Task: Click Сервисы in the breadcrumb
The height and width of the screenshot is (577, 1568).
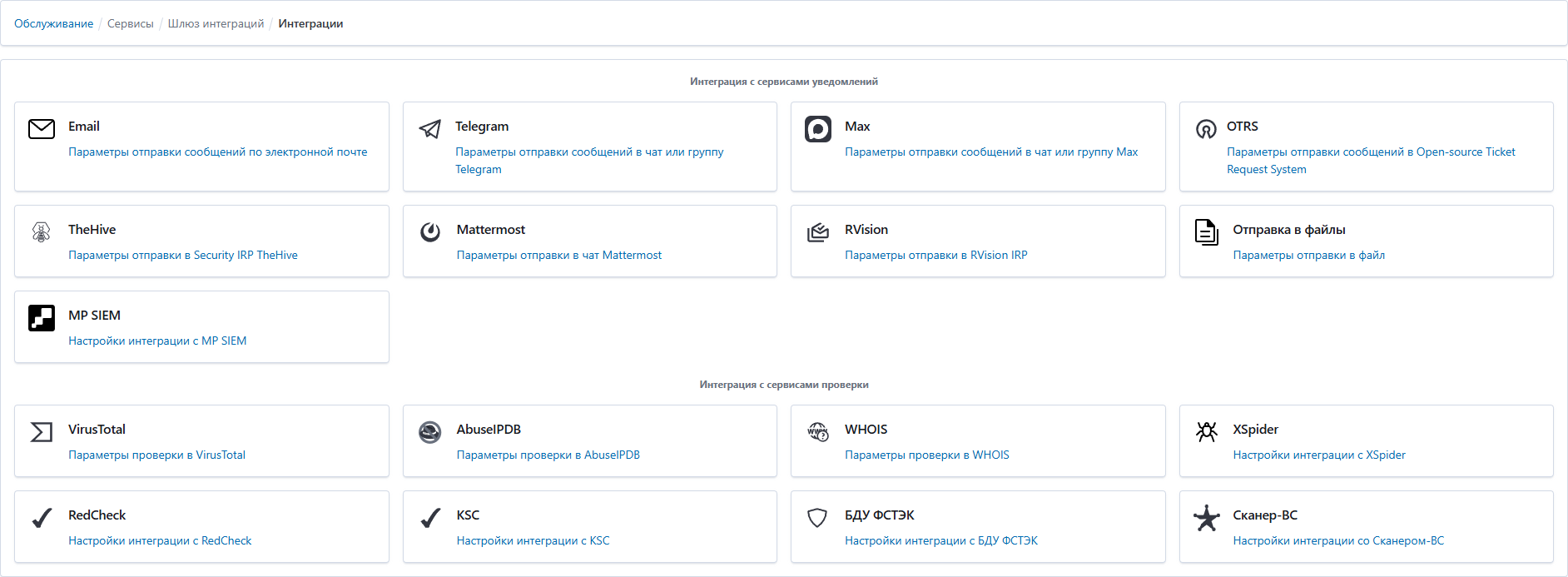Action: coord(131,23)
